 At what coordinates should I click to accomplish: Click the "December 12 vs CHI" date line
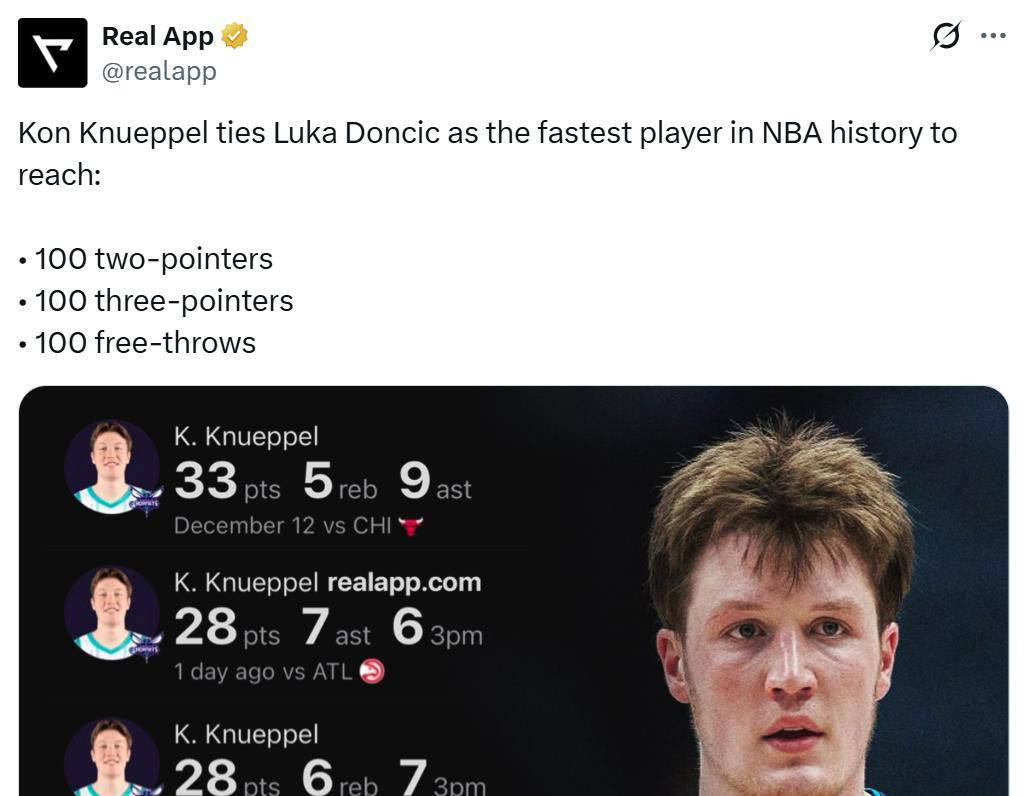(282, 526)
